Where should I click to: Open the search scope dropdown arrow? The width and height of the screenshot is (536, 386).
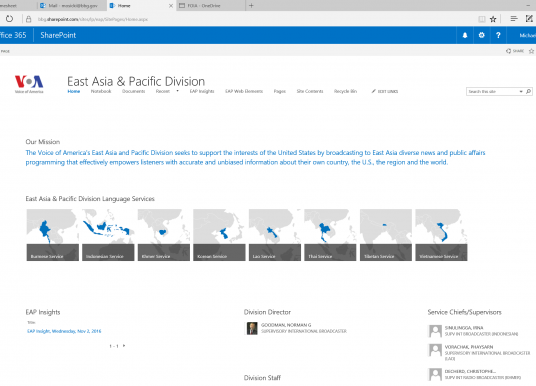click(x=521, y=92)
